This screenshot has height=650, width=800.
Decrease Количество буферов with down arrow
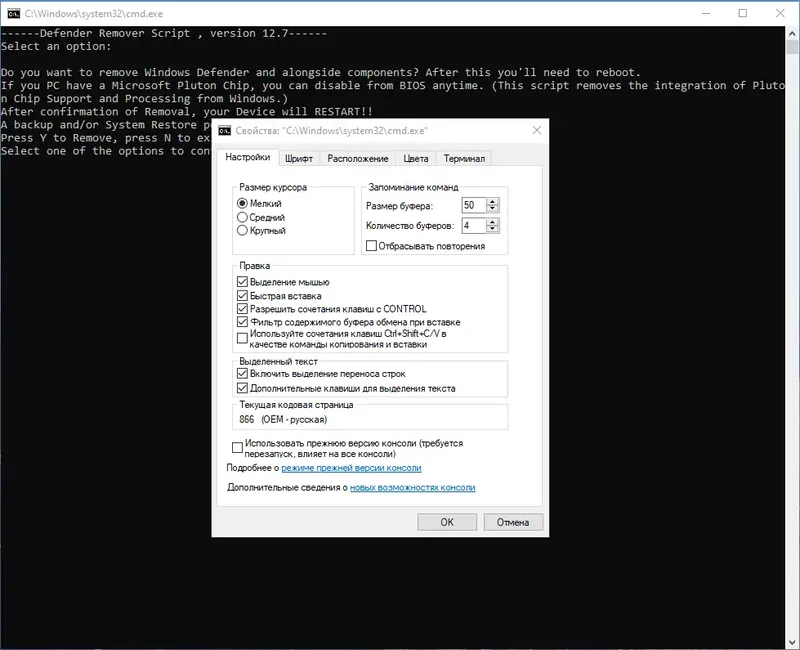click(x=492, y=229)
